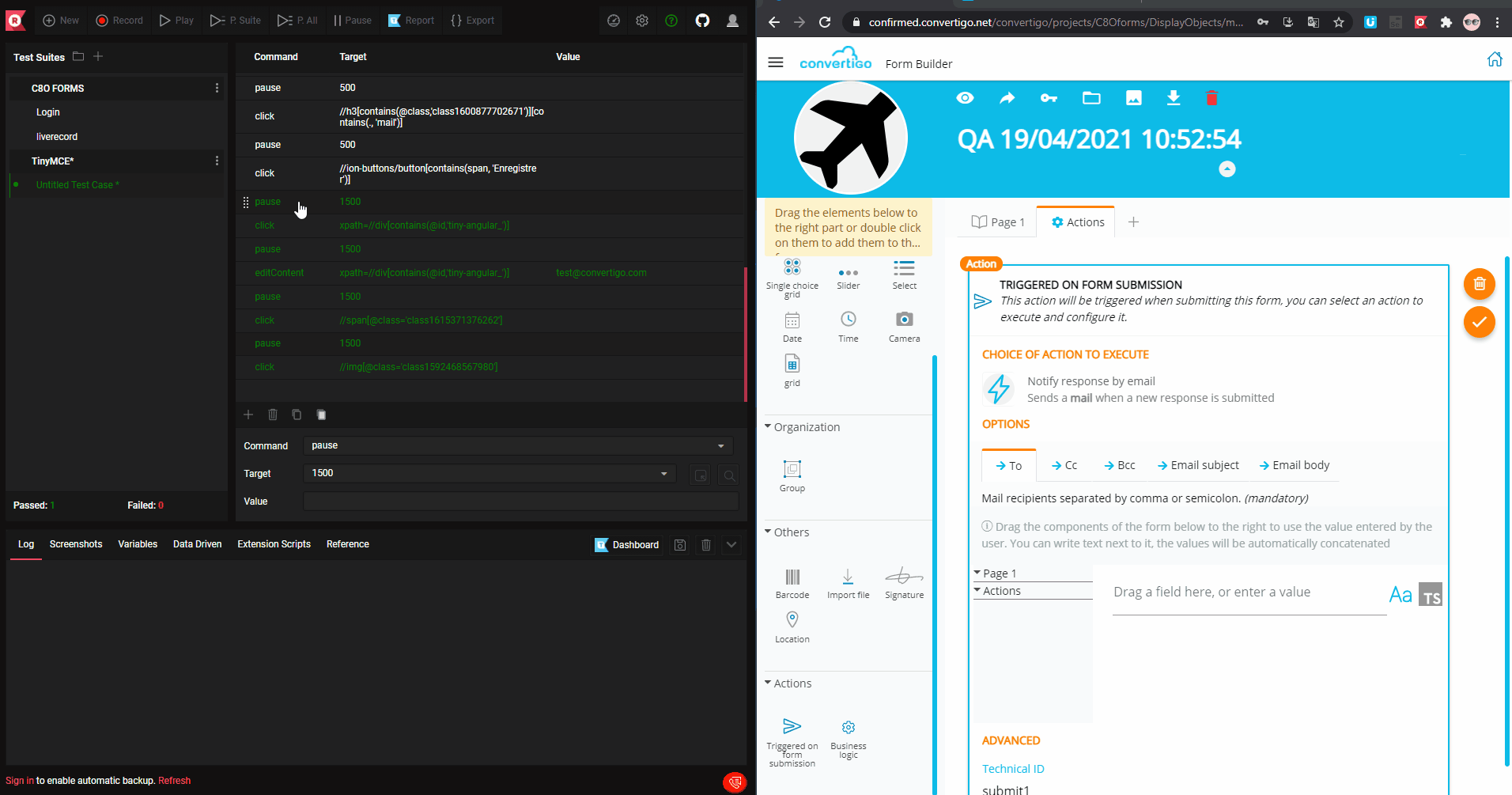Open the Screenshots tab
Screen dimensions: 1512x795
[x=76, y=544]
